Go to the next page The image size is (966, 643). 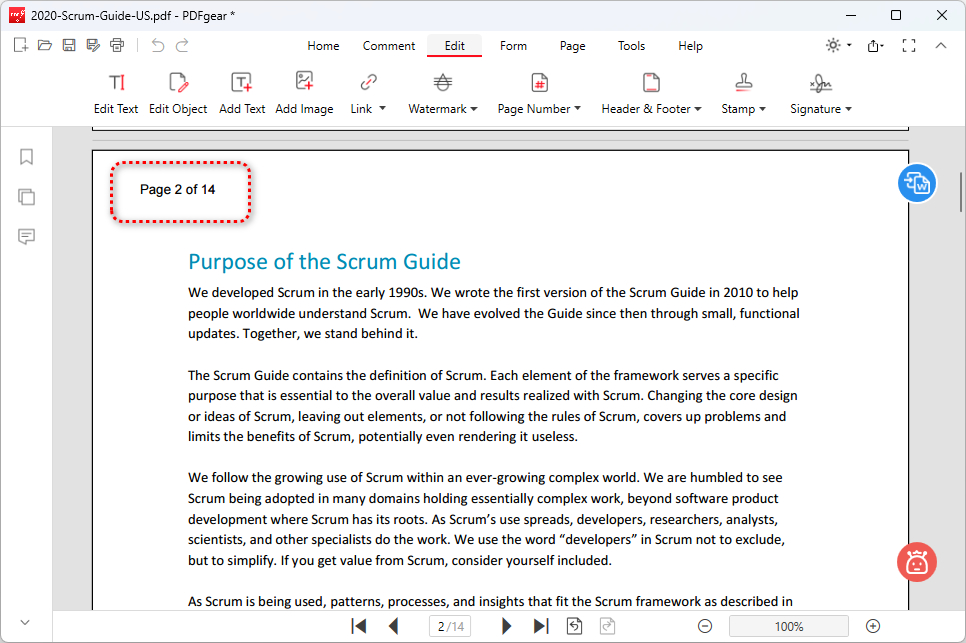click(506, 626)
